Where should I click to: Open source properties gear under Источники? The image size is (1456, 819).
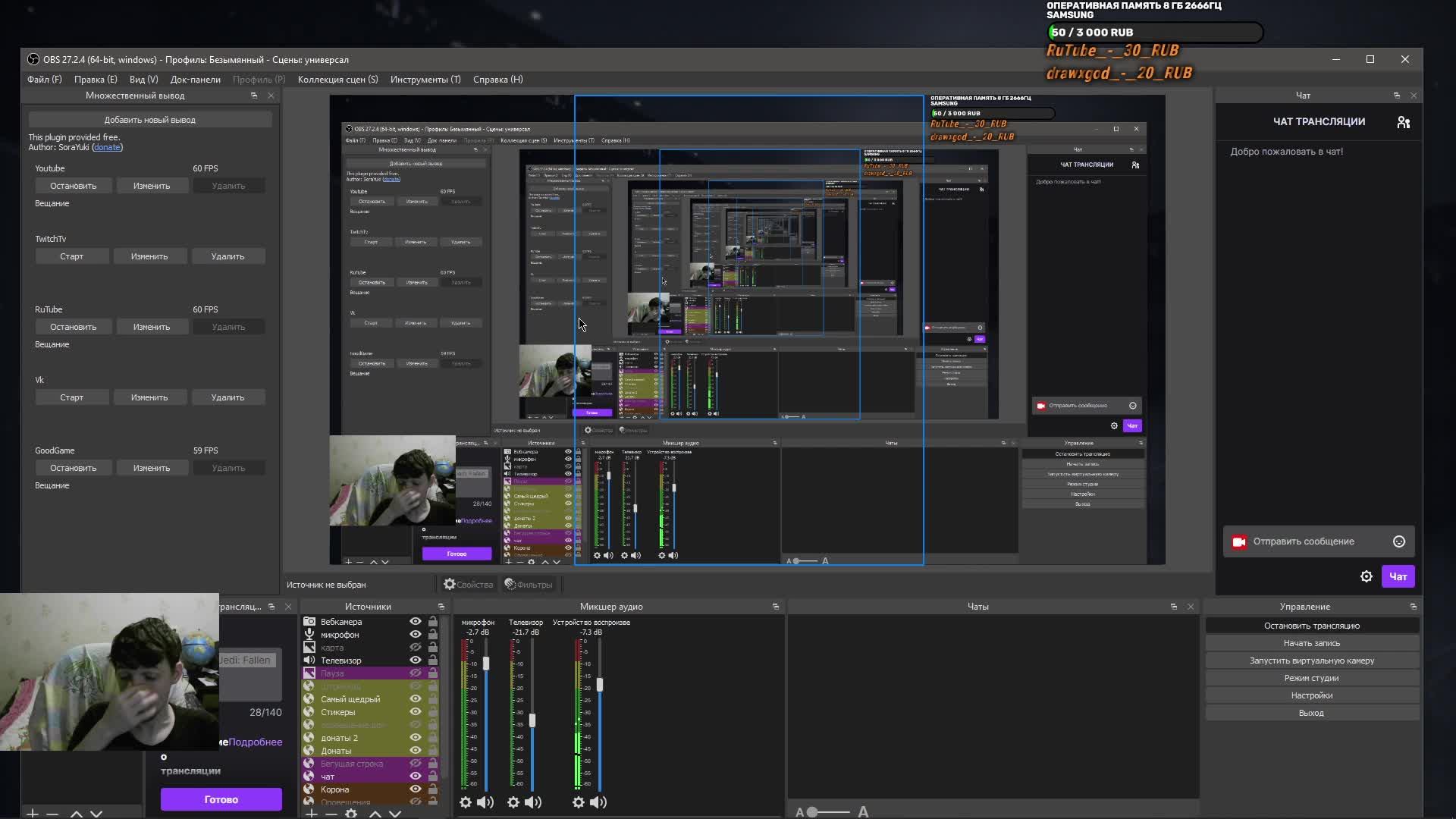351,814
